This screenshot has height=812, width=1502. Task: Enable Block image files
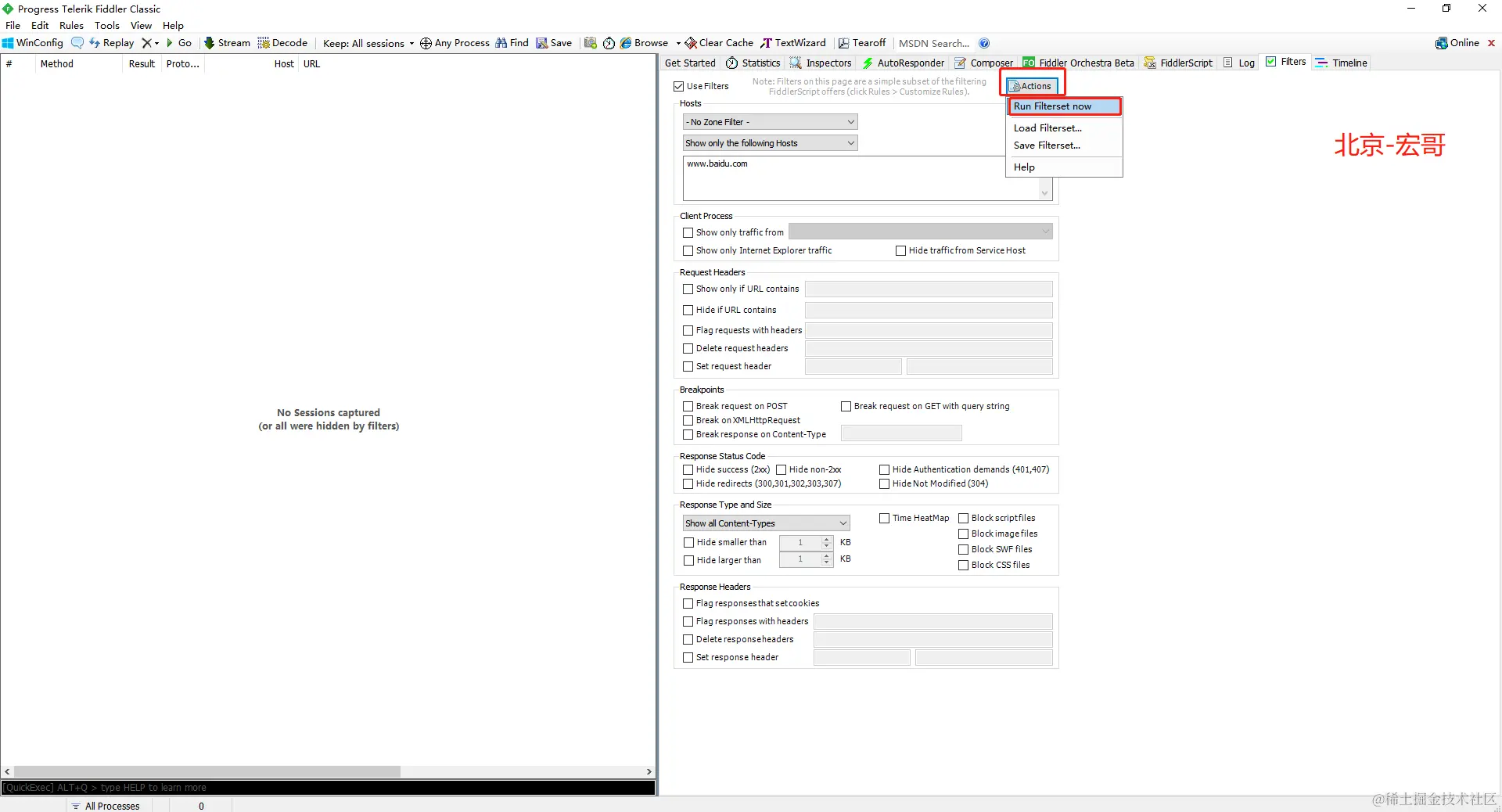[x=964, y=534]
